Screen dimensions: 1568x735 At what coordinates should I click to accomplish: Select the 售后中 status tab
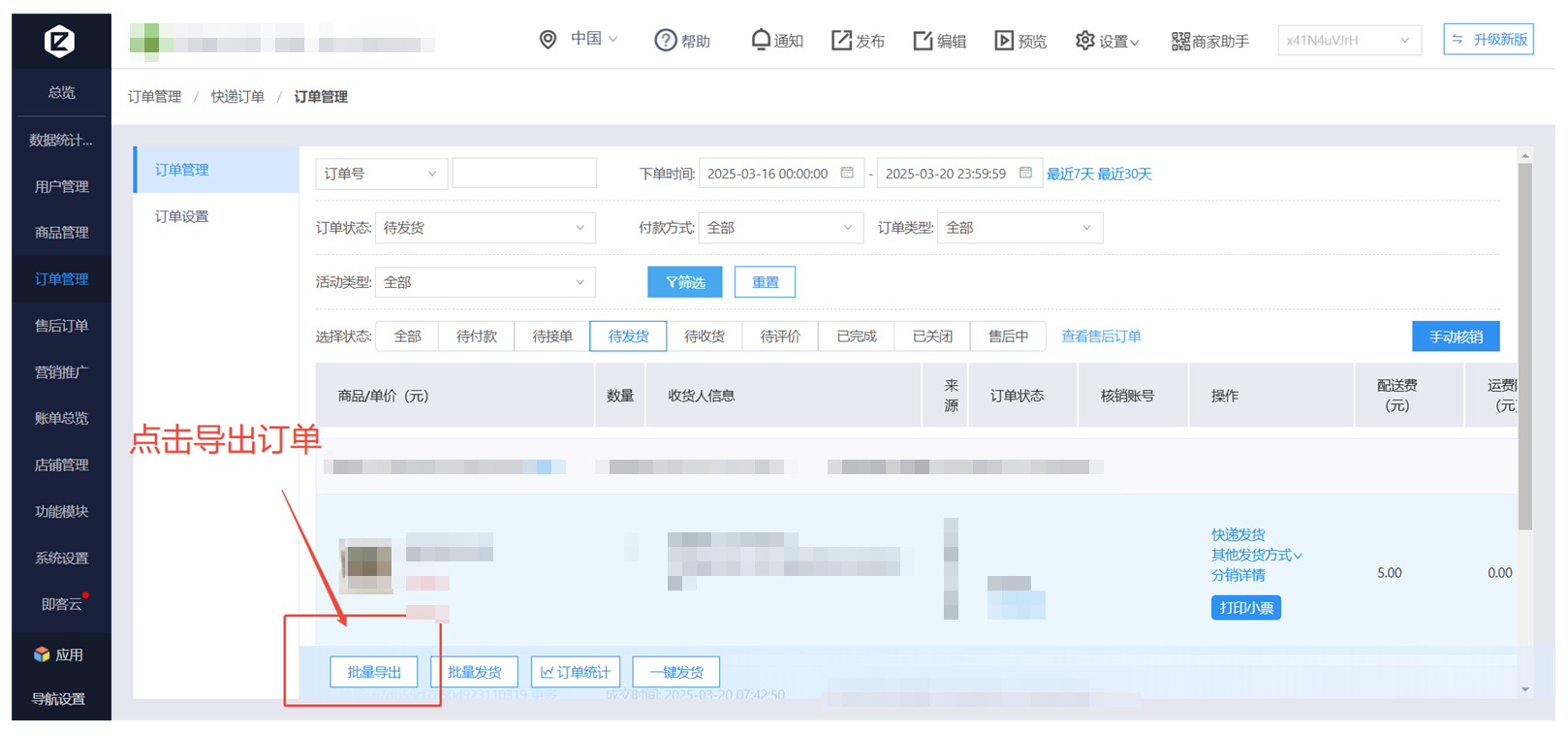point(1008,336)
